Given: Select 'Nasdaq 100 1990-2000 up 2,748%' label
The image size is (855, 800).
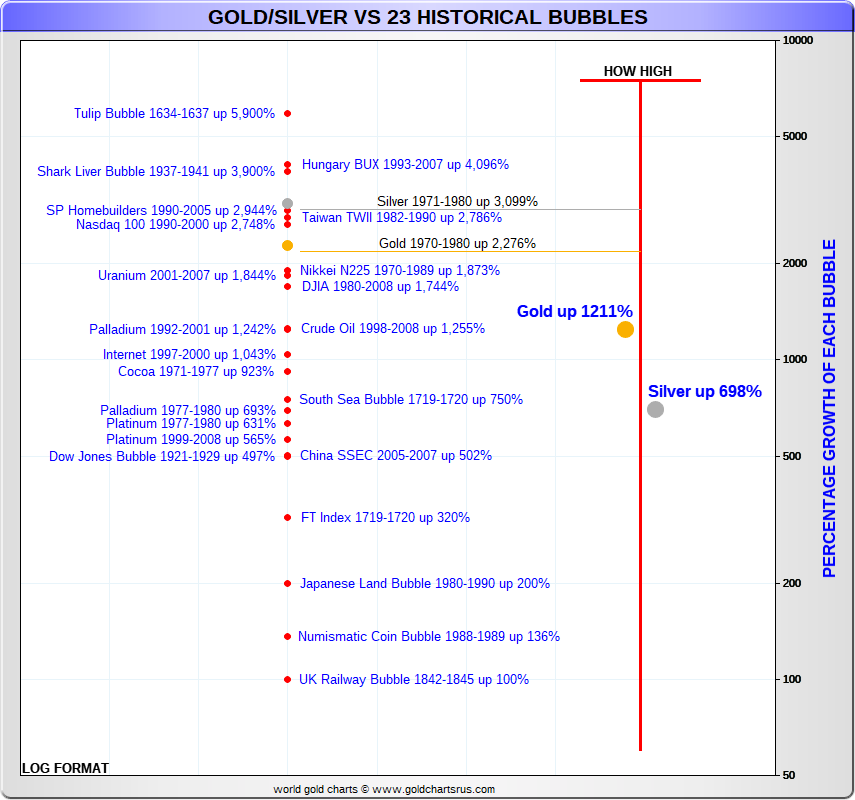Looking at the screenshot, I should coord(176,224).
